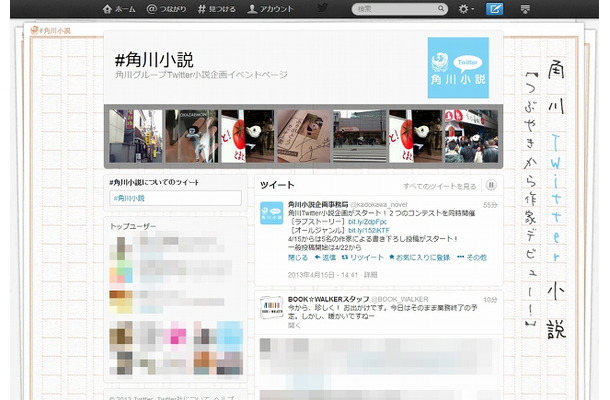This screenshot has height=400, width=610.
Task: Click the page title #角川小説
Action: click(x=154, y=60)
